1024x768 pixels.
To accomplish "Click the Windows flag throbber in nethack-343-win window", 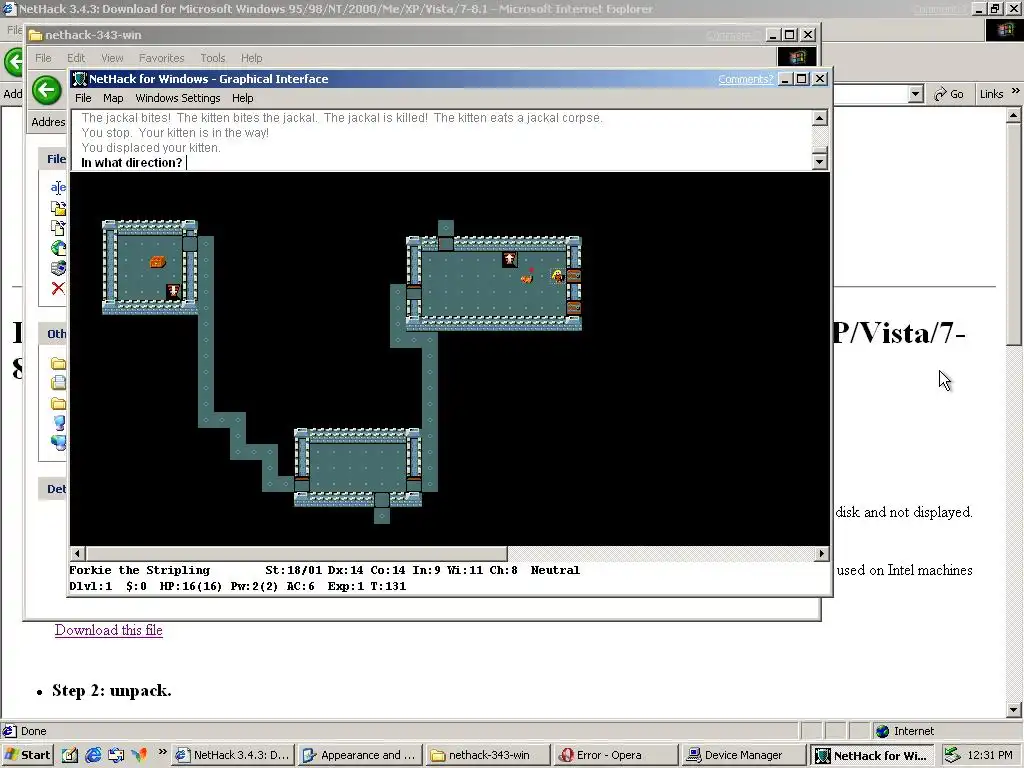I will coord(796,57).
